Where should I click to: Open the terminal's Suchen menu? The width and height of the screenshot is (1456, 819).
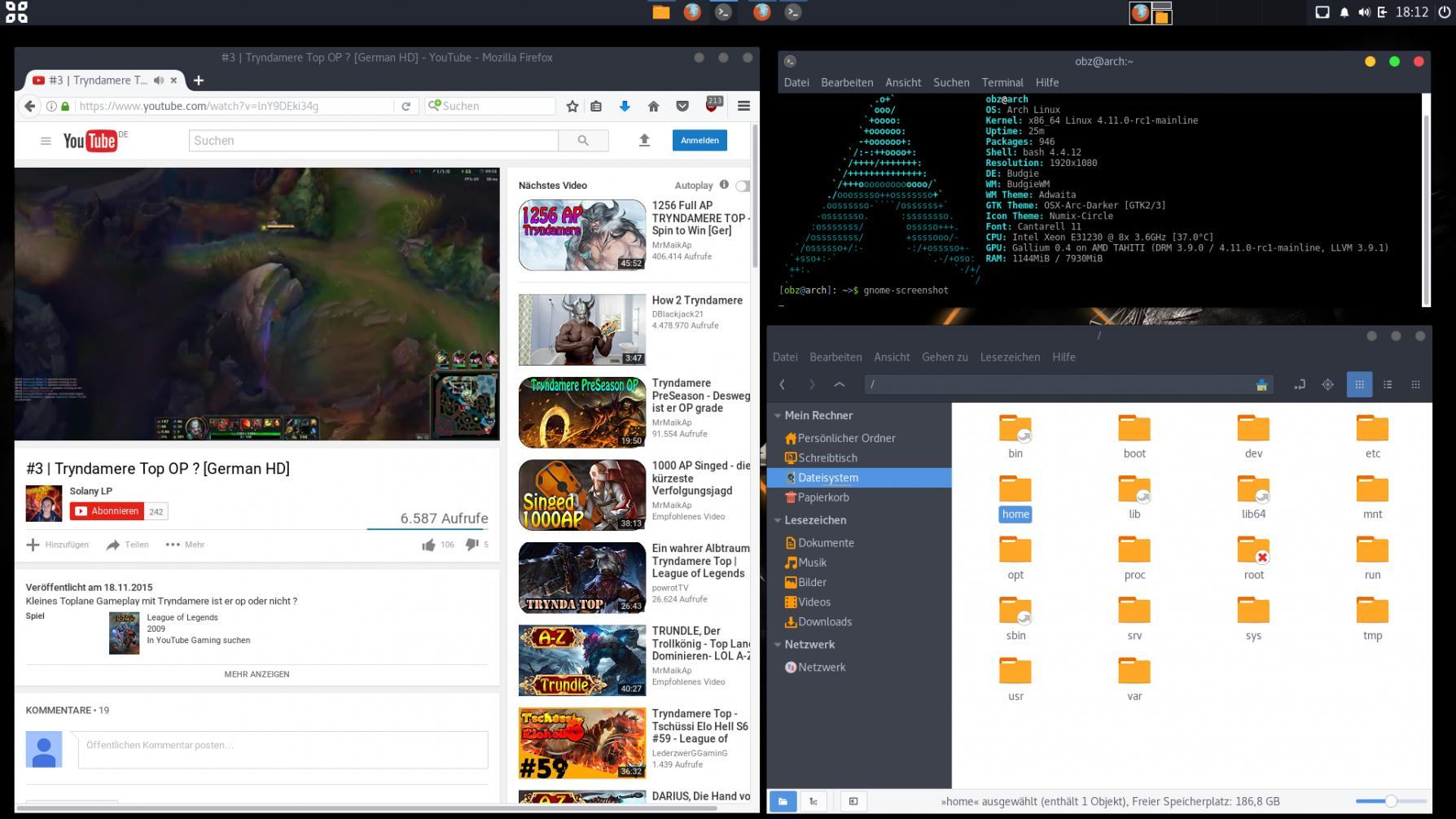951,82
